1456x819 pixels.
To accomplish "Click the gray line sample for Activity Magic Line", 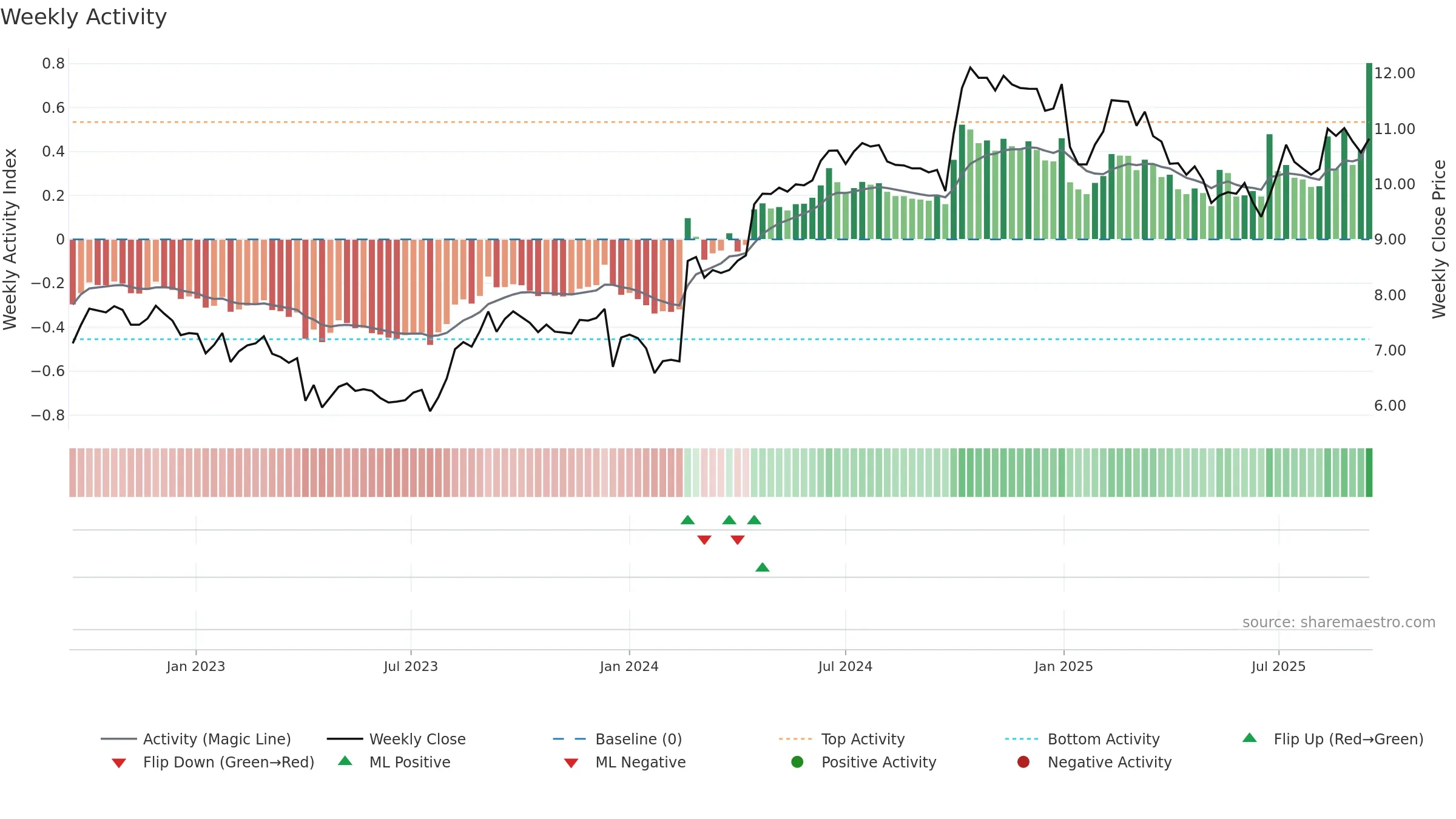I will pos(118,739).
